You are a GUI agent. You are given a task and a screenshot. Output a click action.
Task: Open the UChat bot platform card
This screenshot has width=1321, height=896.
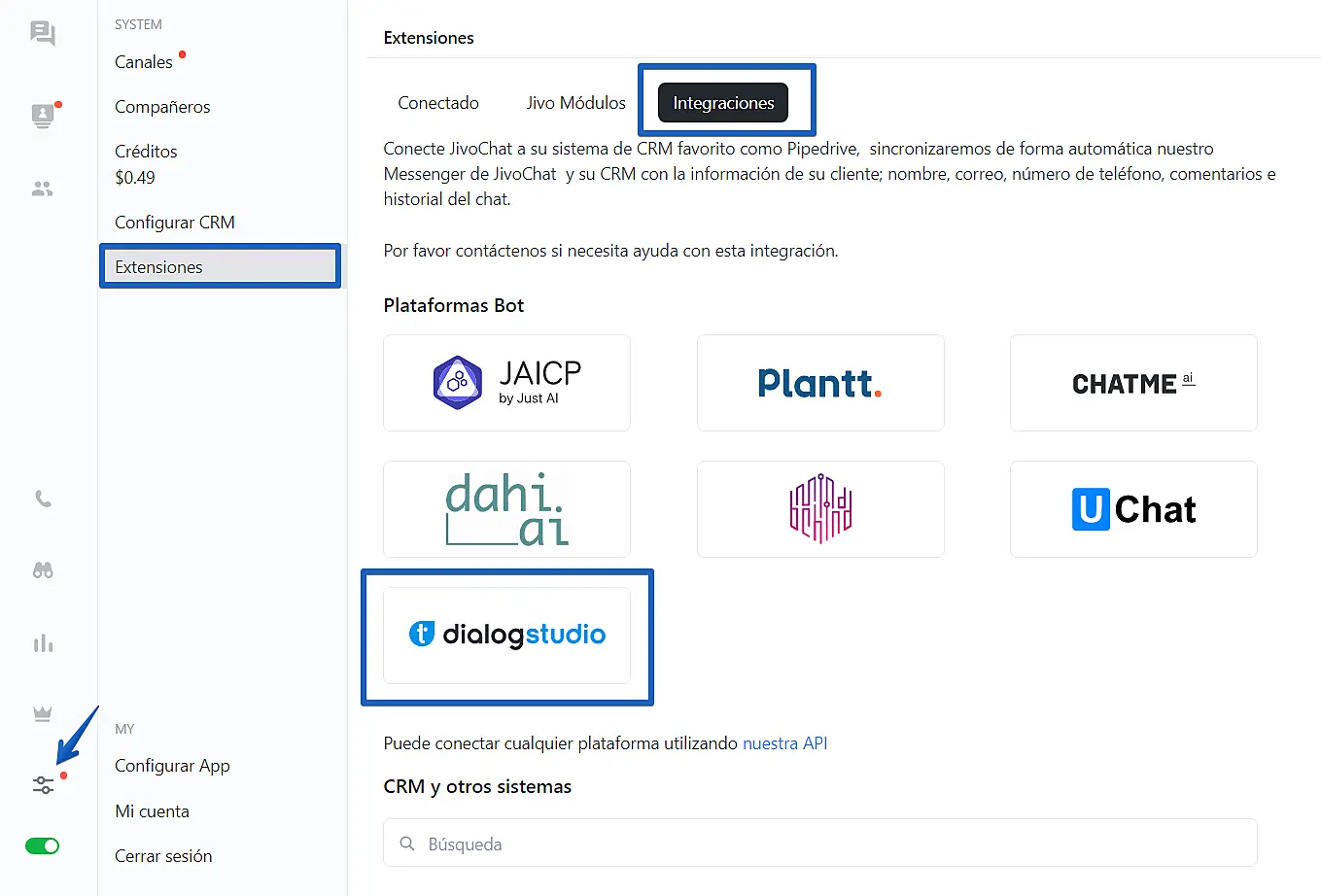pos(1133,509)
